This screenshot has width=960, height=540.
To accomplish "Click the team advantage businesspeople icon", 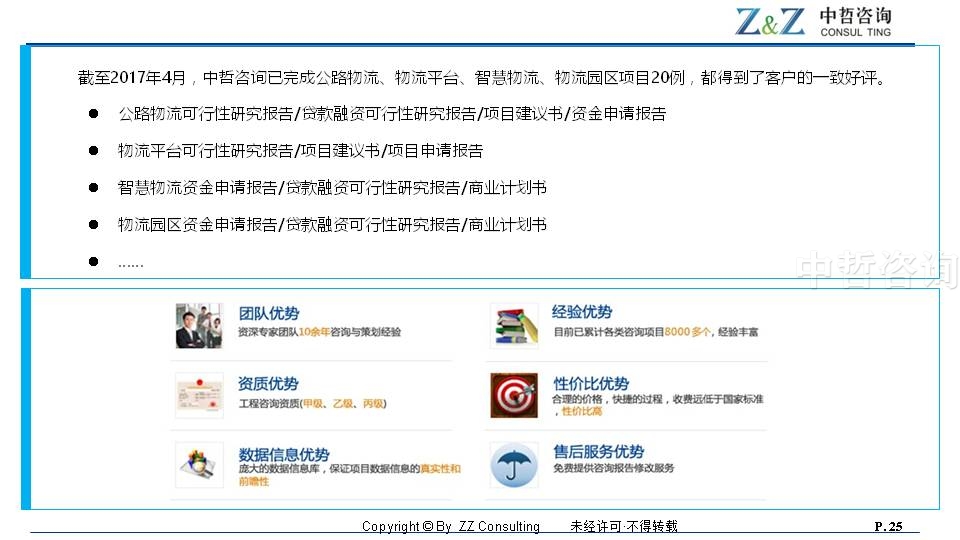I will click(x=199, y=325).
